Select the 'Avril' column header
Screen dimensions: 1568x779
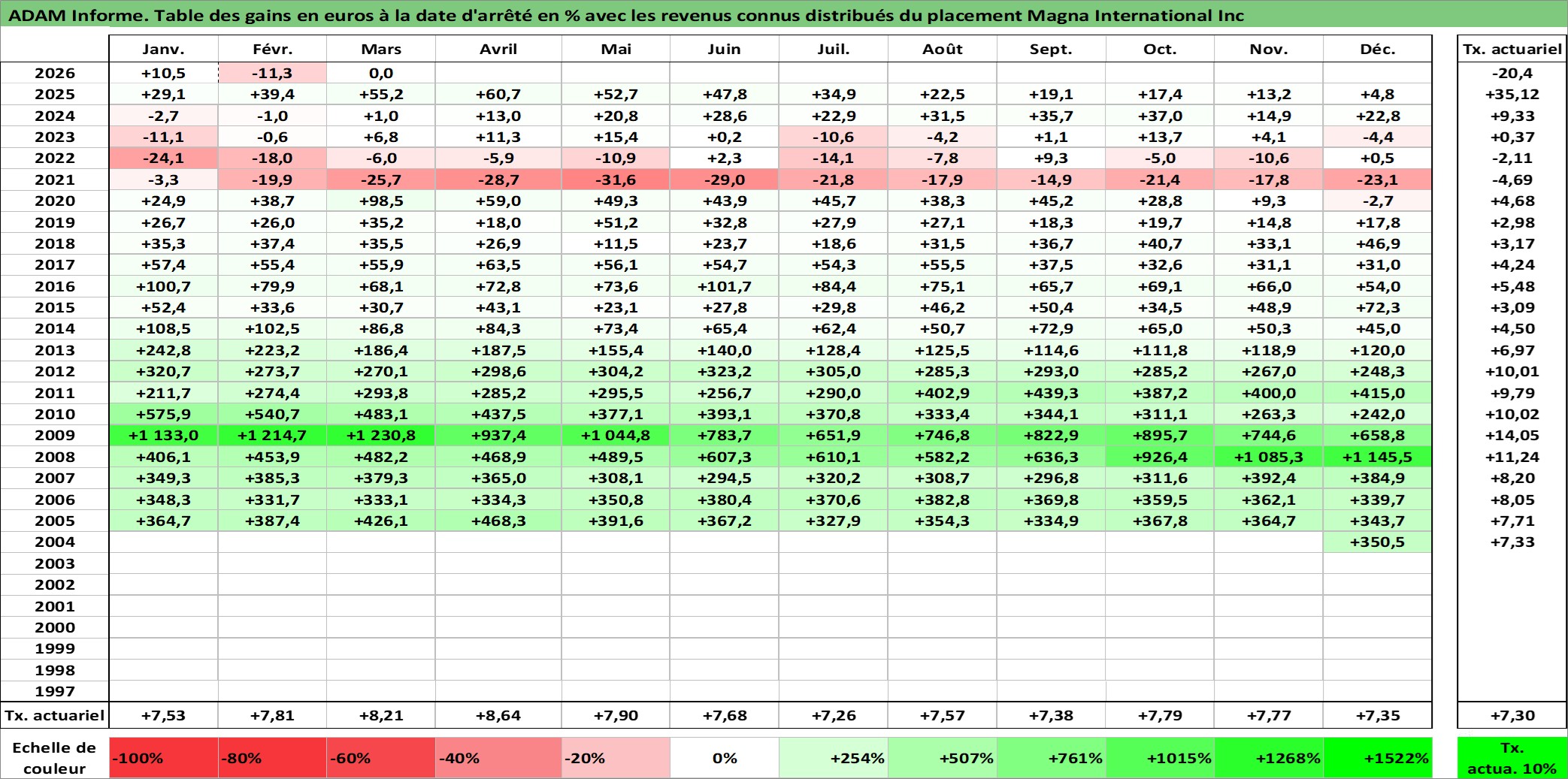coord(498,49)
